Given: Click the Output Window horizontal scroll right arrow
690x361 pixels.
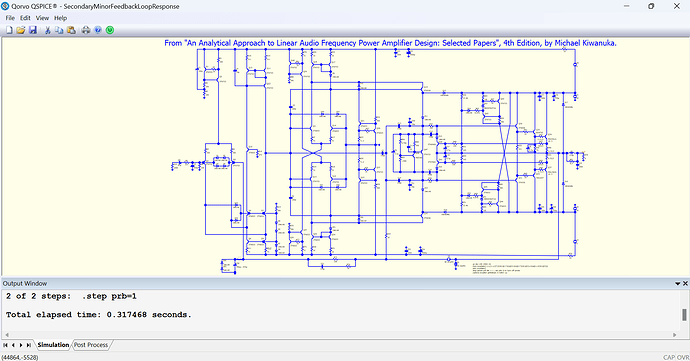Looking at the screenshot, I should (675, 335).
